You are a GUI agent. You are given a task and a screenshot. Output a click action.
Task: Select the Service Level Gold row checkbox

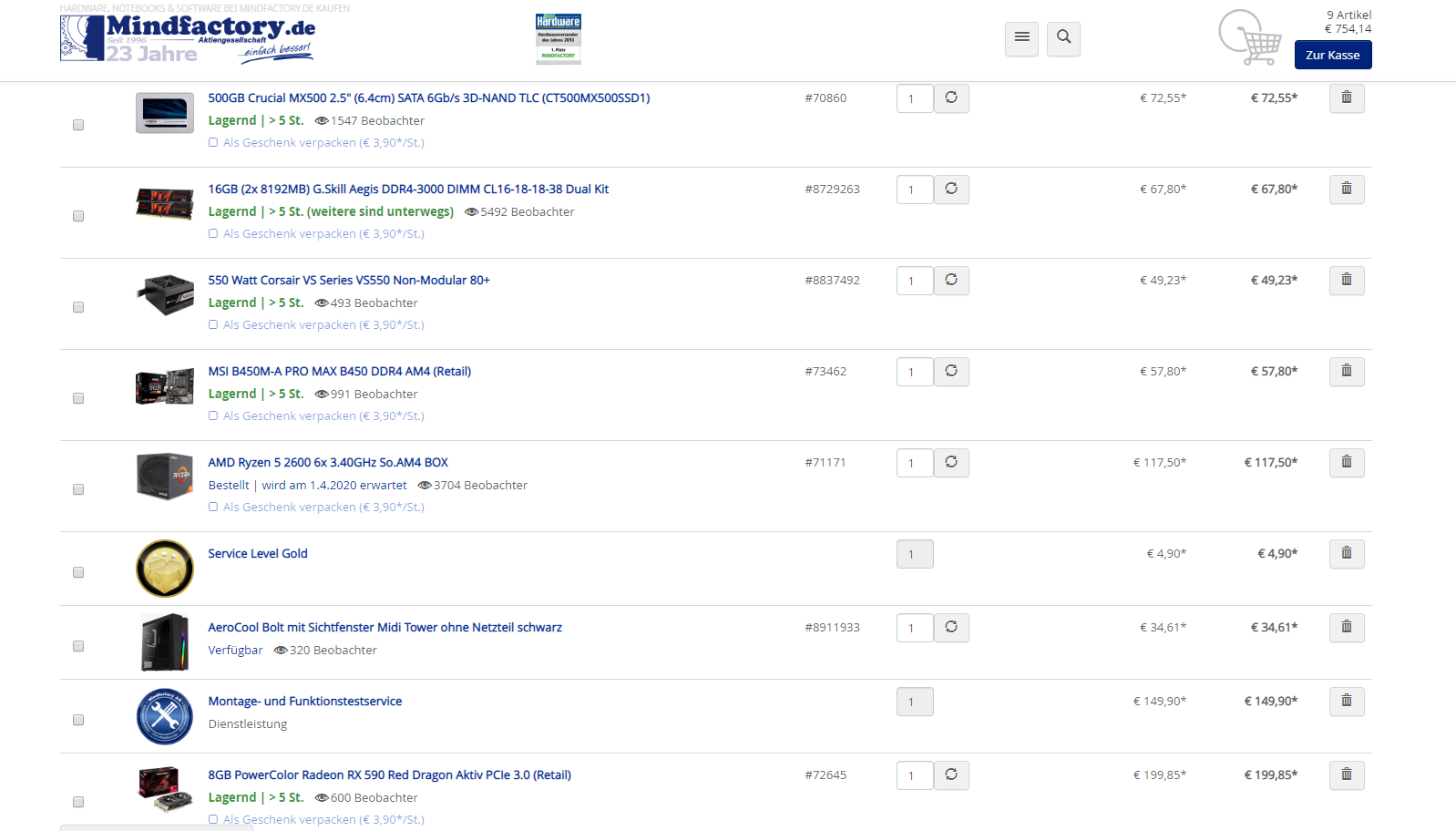tap(78, 572)
